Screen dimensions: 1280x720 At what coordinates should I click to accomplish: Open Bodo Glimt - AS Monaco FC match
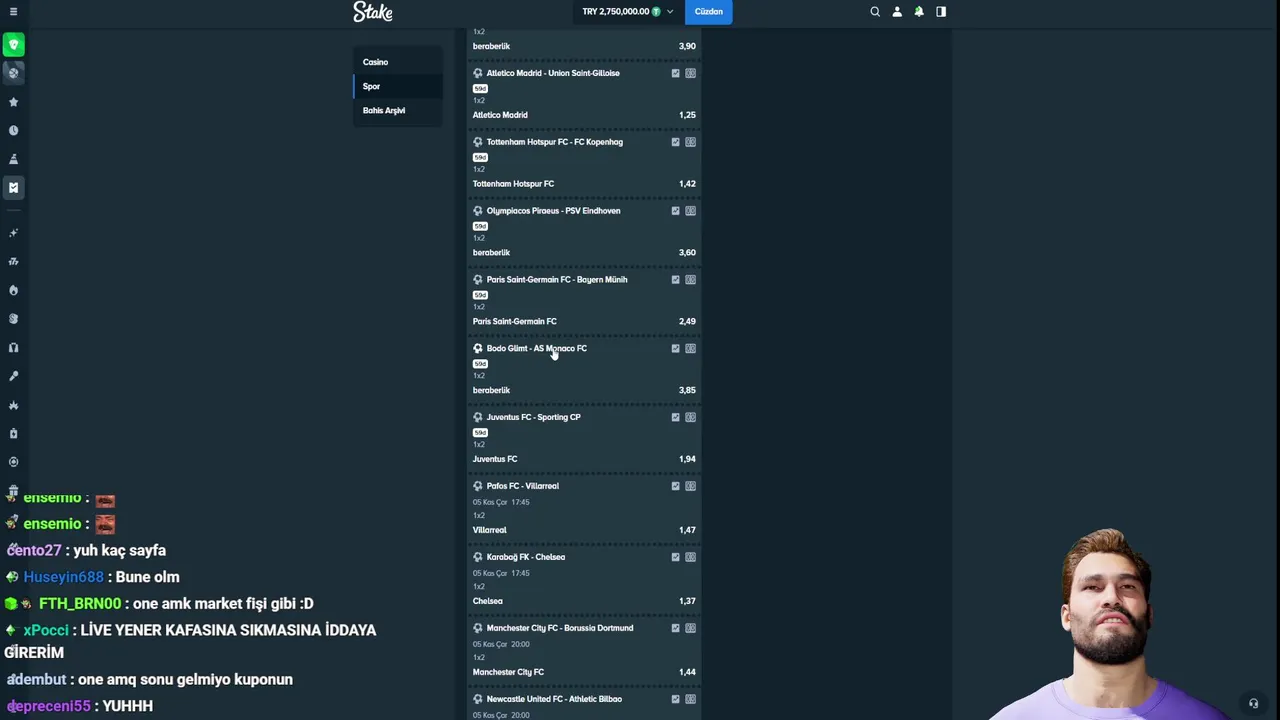pyautogui.click(x=537, y=348)
